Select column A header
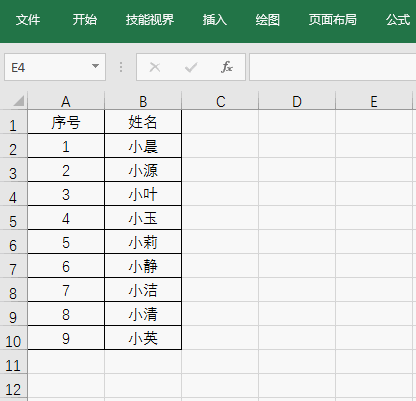Screen dimensions: 416x401 (66, 101)
